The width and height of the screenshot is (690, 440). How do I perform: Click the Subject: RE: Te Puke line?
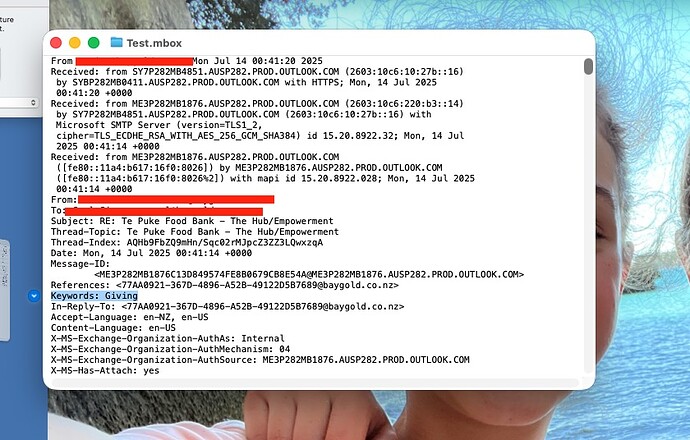pos(192,221)
